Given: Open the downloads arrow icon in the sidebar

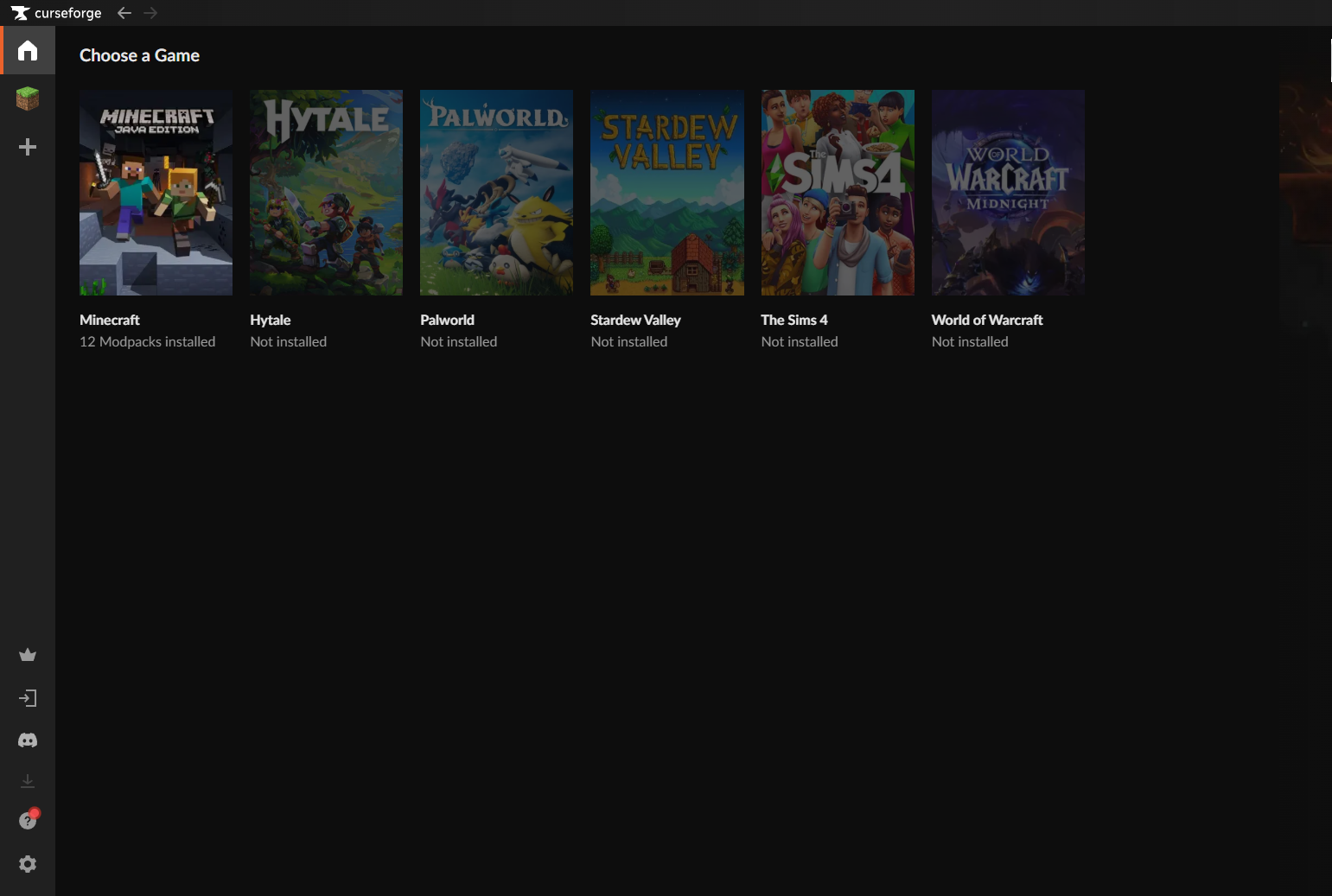Looking at the screenshot, I should [28, 781].
